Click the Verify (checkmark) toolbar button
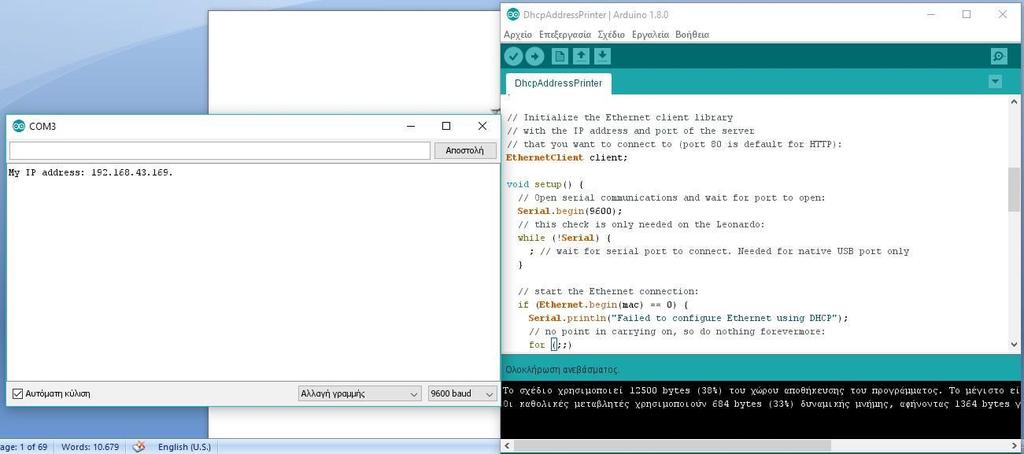The image size is (1024, 454). (513, 57)
